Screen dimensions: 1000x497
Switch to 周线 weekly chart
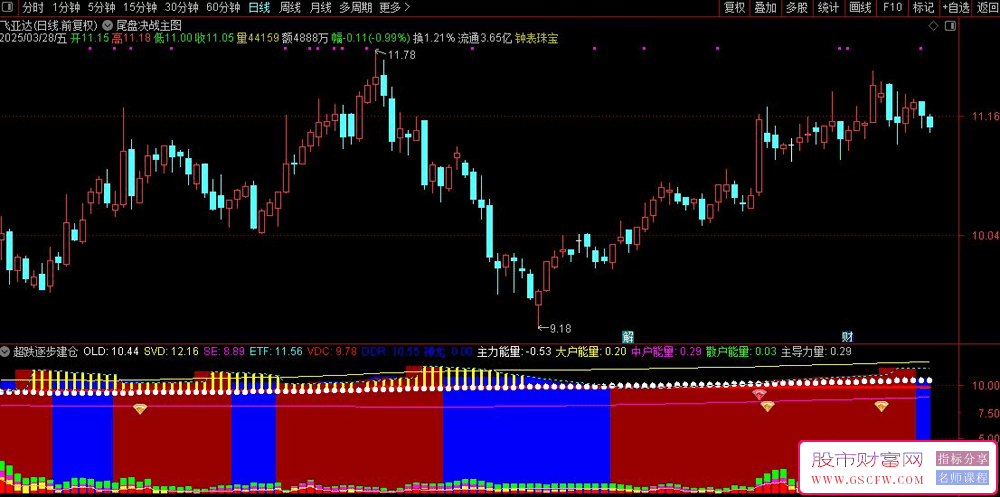coord(290,8)
